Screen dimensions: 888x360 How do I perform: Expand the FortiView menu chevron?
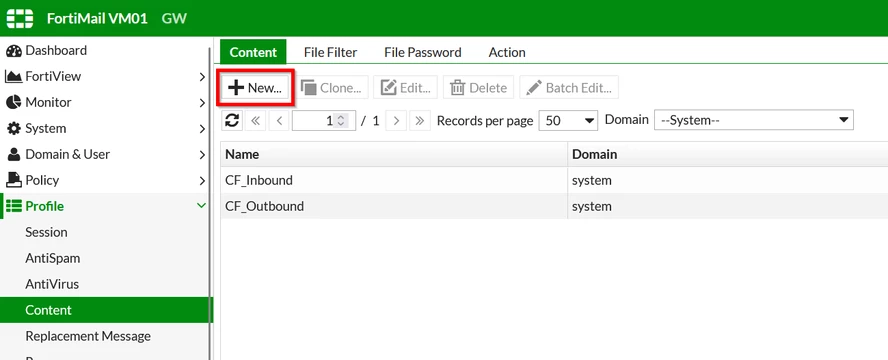click(x=202, y=76)
